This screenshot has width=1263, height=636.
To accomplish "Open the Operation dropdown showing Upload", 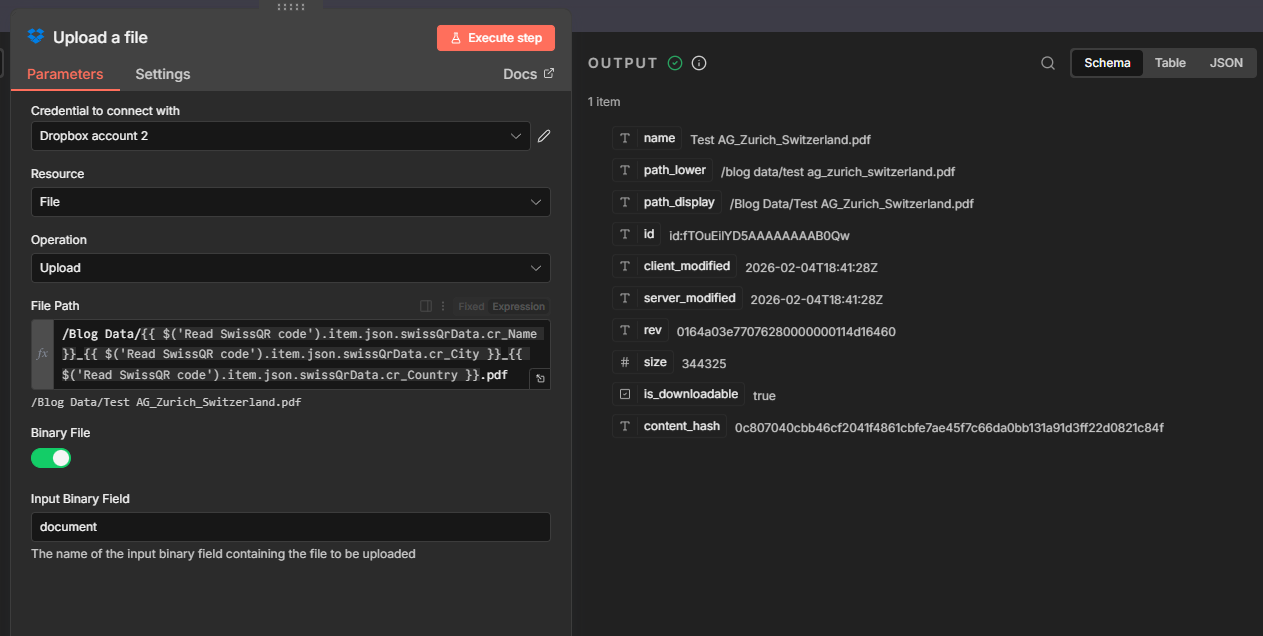I will click(x=290, y=267).
